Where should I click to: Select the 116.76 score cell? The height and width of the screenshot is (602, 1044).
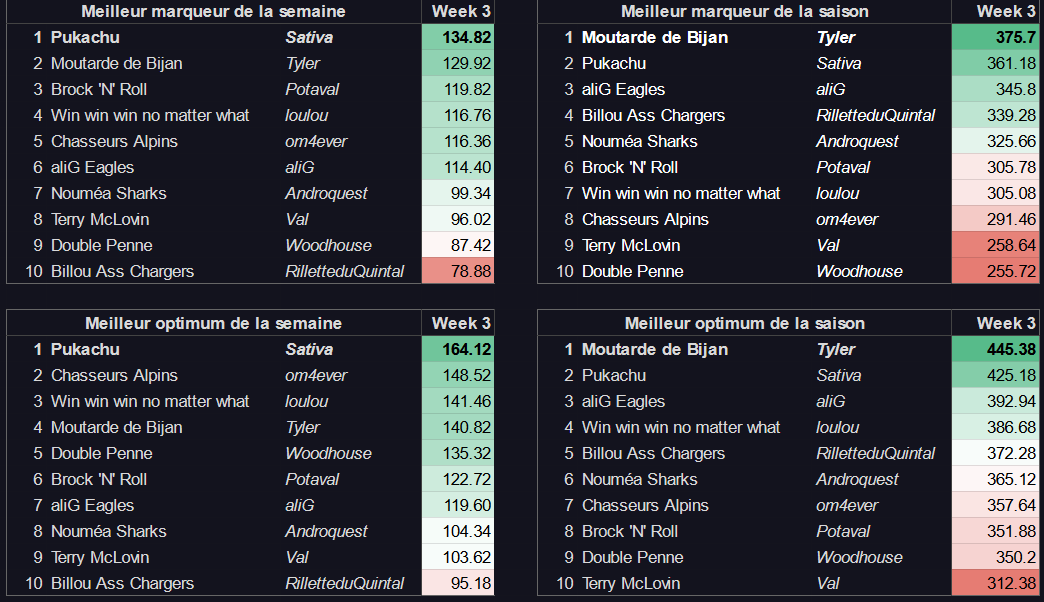[x=460, y=115]
